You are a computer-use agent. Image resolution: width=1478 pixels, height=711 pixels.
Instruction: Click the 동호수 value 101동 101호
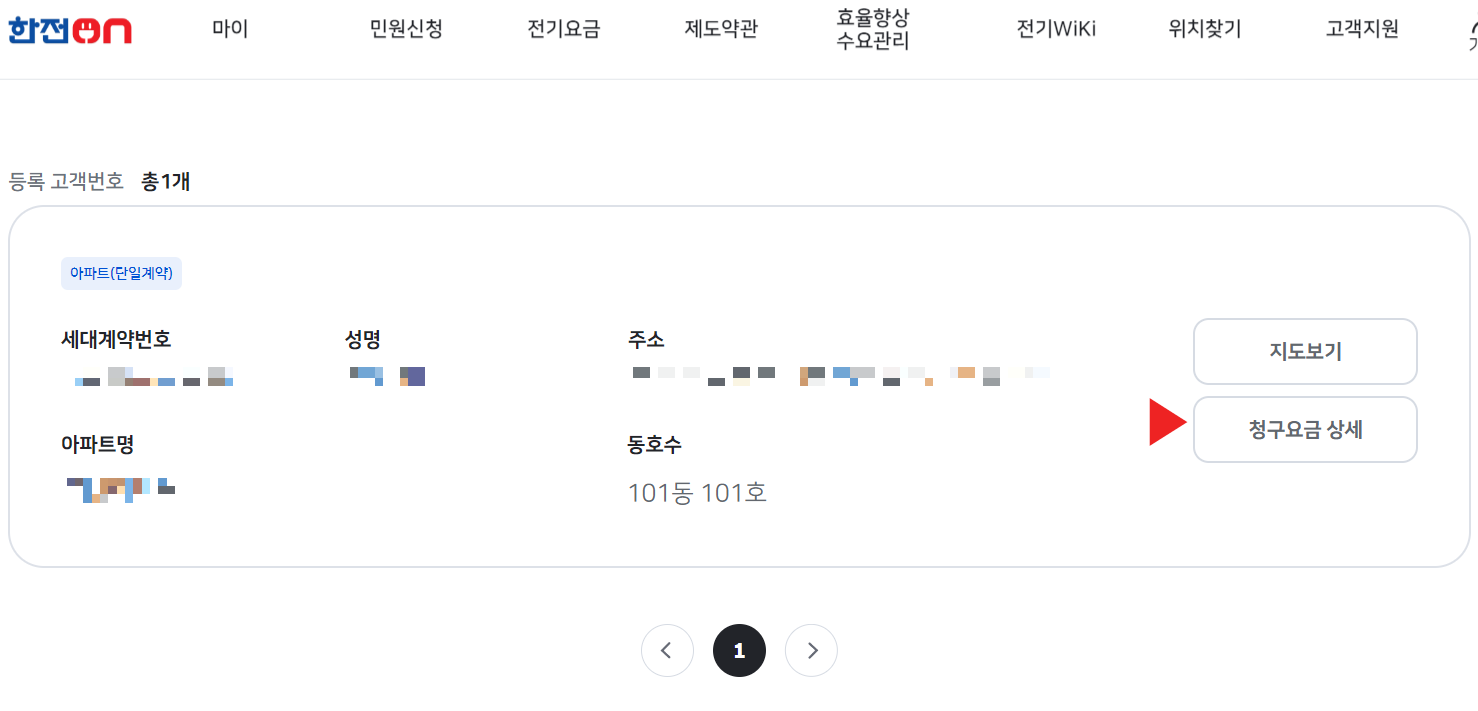pyautogui.click(x=698, y=493)
